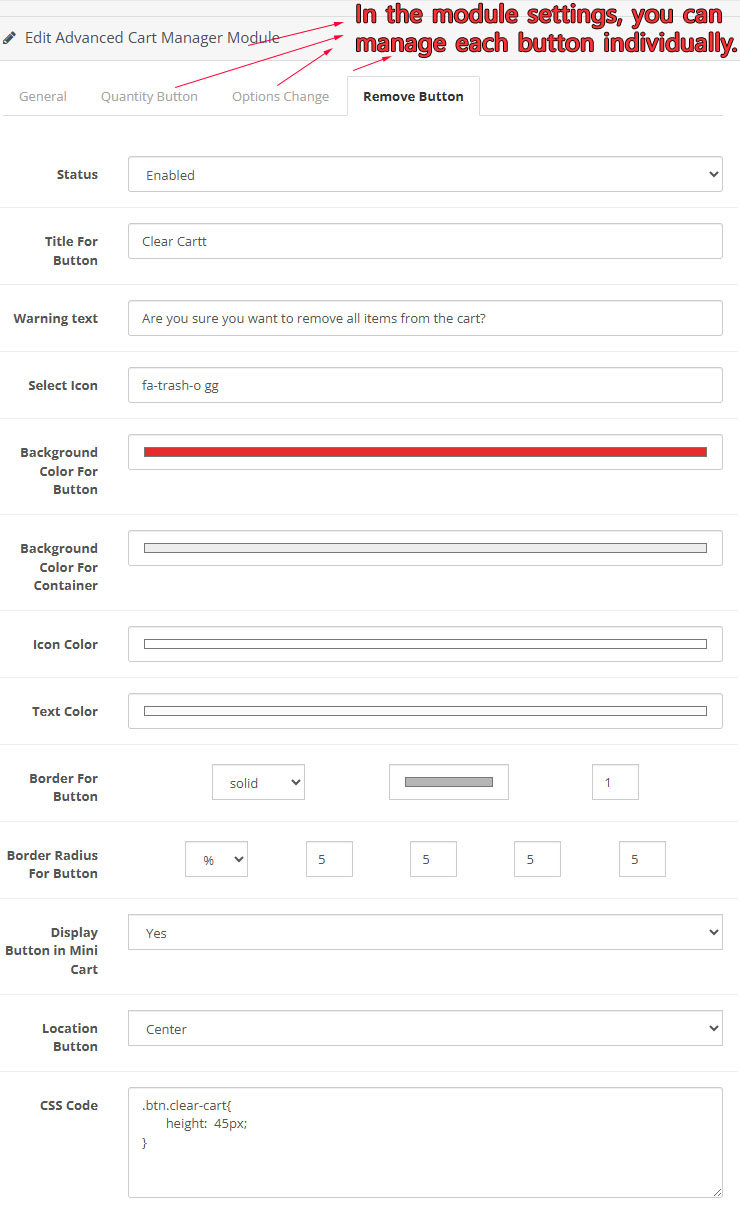Click the pencil edit icon in header
This screenshot has width=740, height=1221.
tap(10, 38)
